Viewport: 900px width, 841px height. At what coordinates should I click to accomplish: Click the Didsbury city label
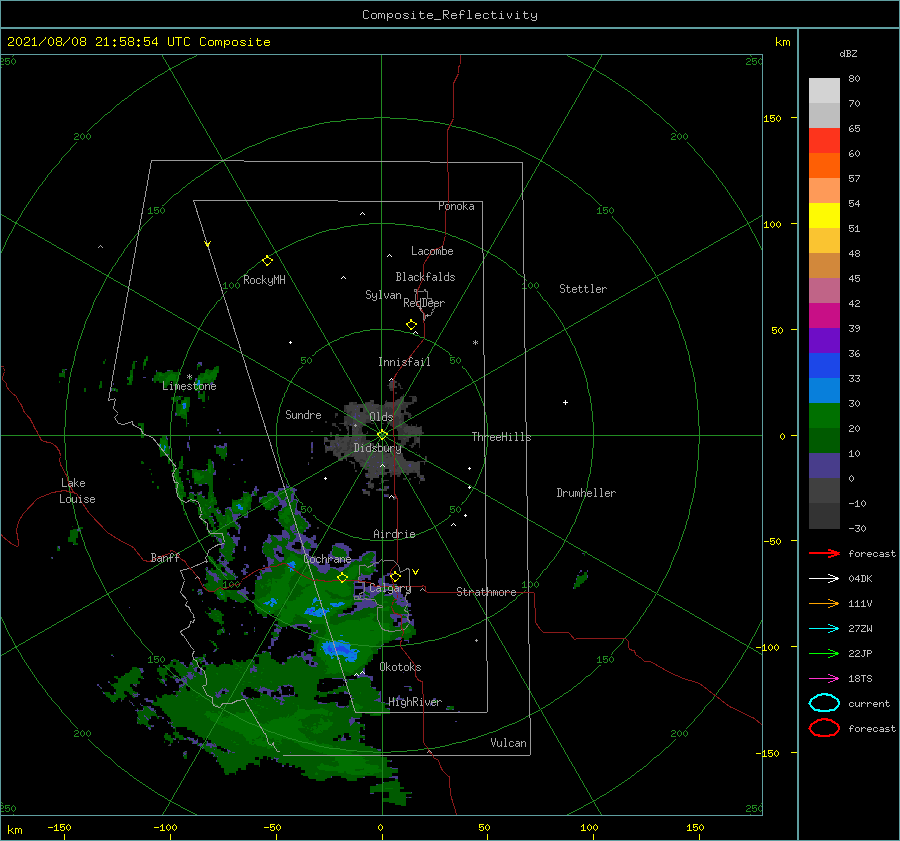click(x=378, y=448)
